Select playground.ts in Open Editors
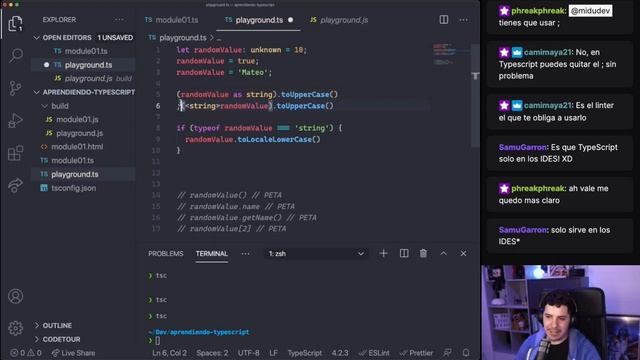This screenshot has height=360, width=640. (x=83, y=65)
